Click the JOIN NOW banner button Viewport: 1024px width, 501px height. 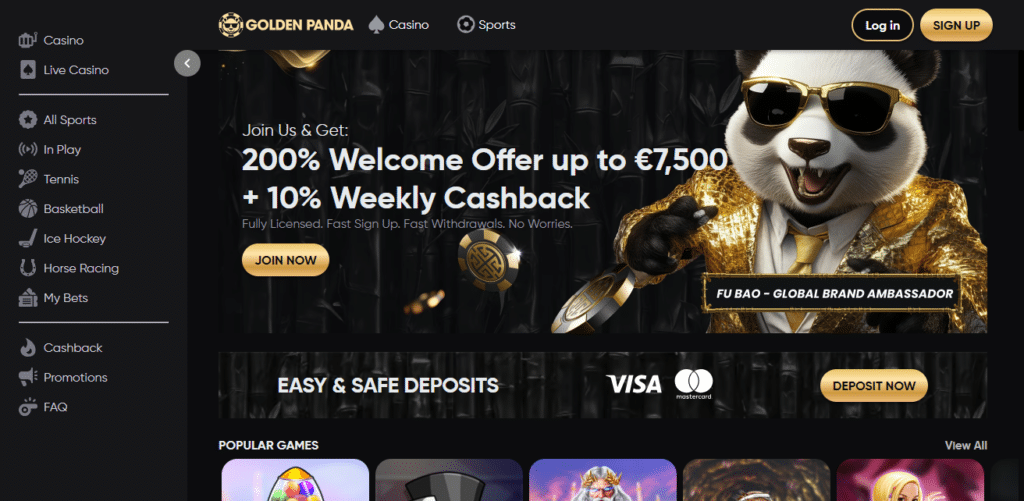pyautogui.click(x=285, y=260)
